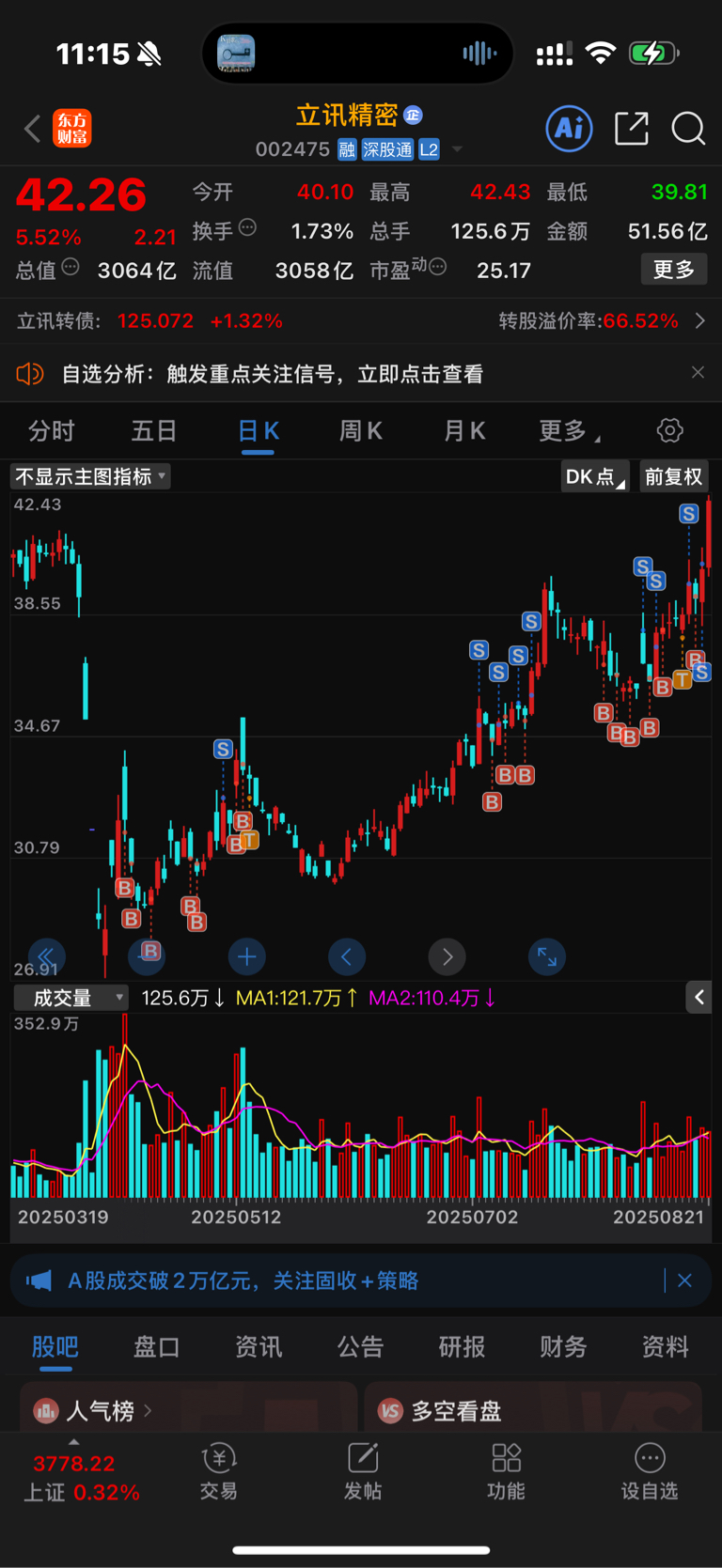The width and height of the screenshot is (722, 1568).
Task: Open 发帖 post icon
Action: point(363,1472)
